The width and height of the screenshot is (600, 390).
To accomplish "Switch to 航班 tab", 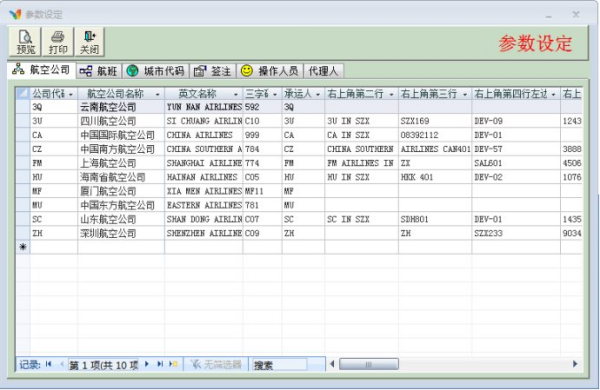I will 99,71.
